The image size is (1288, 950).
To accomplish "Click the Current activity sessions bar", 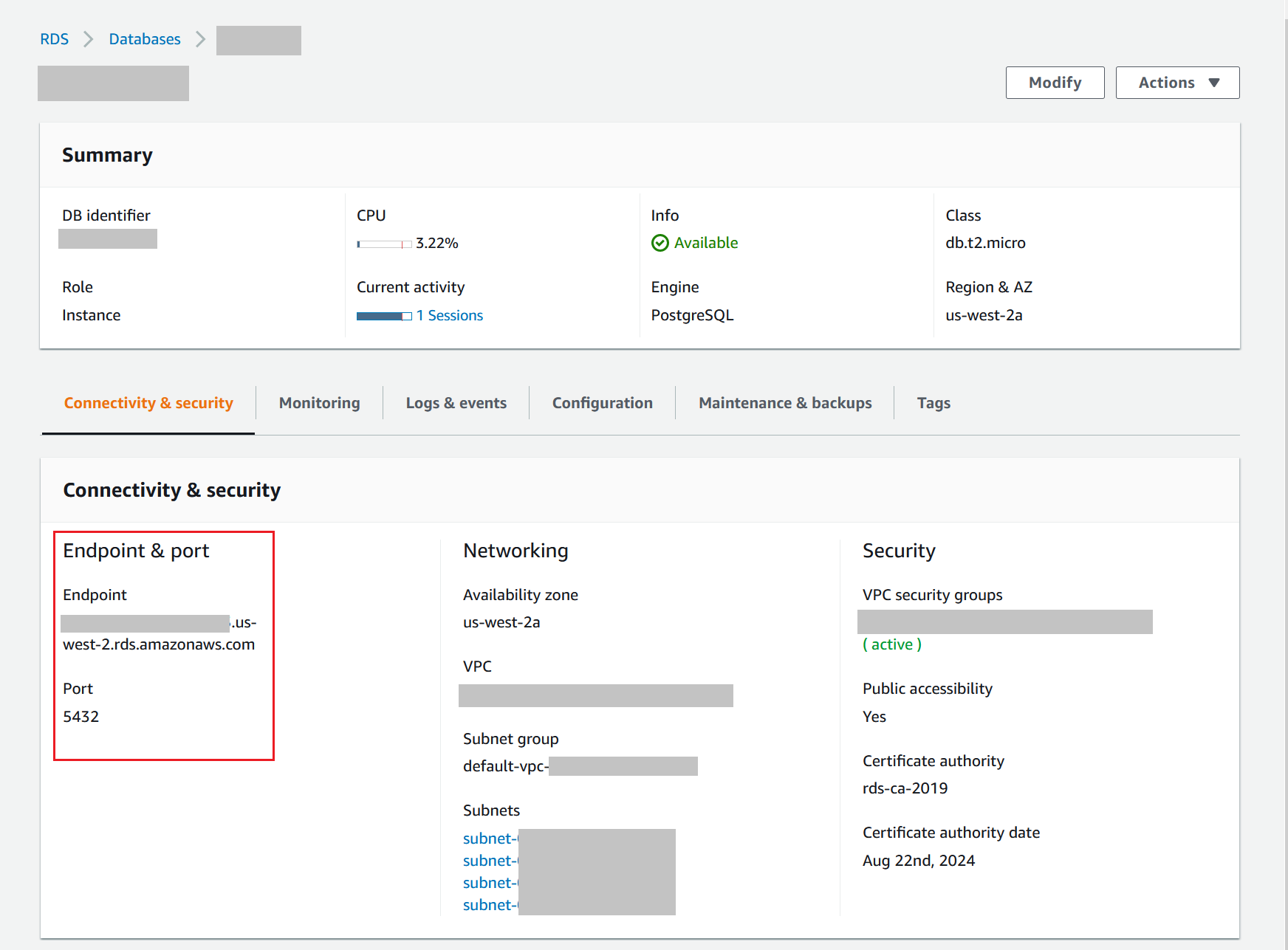I will 384,316.
